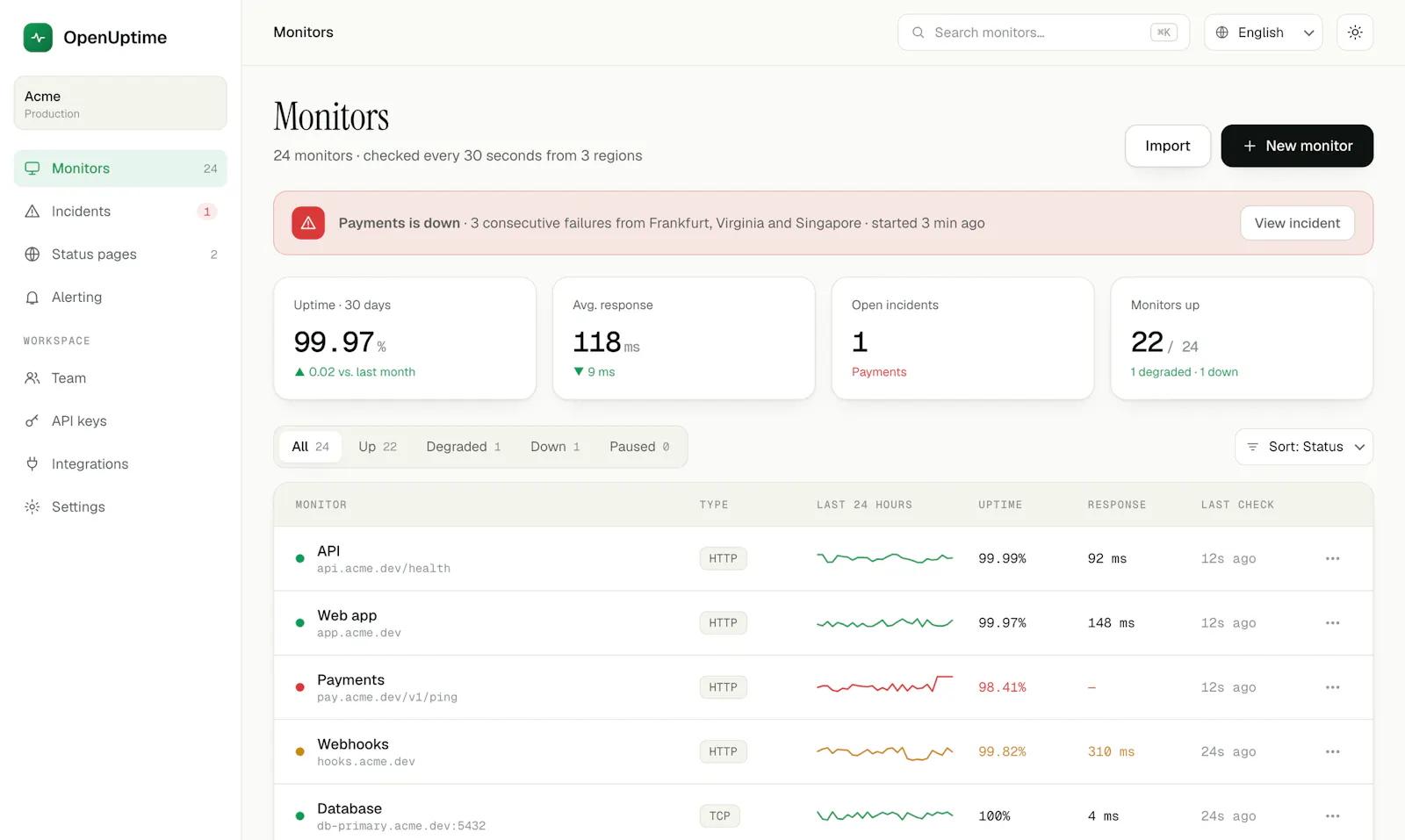Click the View incident button
This screenshot has height=840, width=1405.
[x=1297, y=223]
